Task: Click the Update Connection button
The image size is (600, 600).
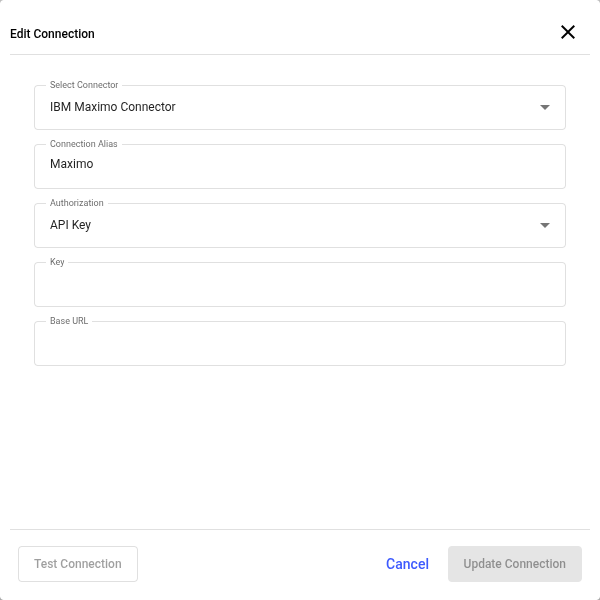Action: point(515,564)
